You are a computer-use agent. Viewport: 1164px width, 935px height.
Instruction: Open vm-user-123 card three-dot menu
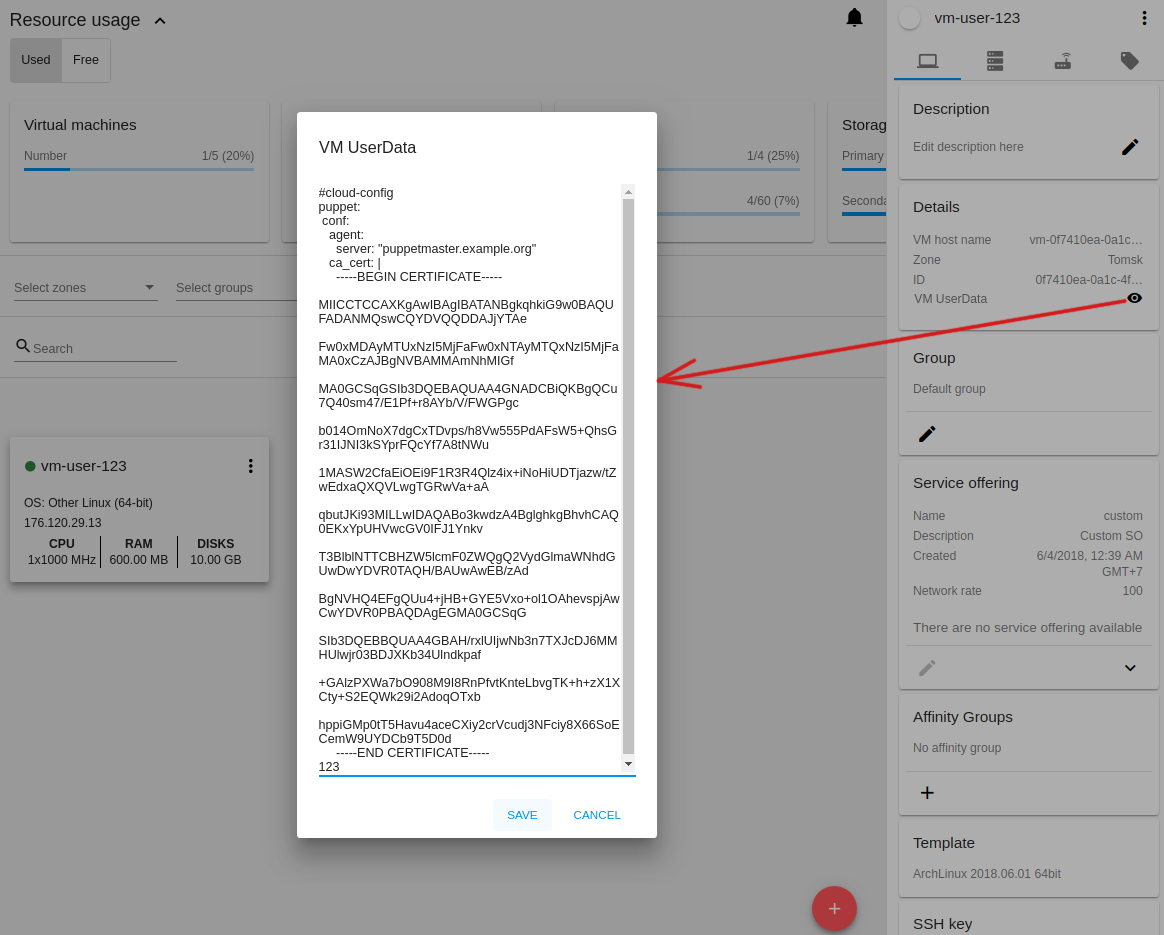[x=251, y=466]
